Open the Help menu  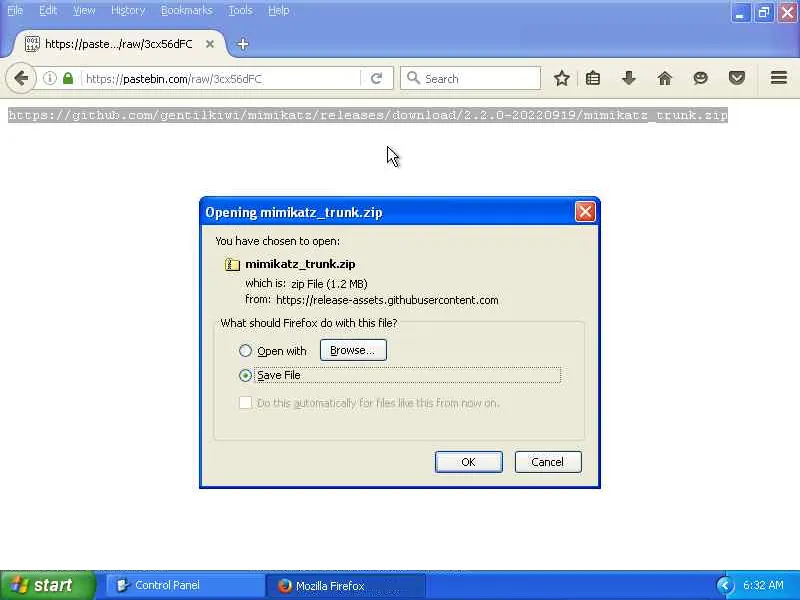(279, 10)
